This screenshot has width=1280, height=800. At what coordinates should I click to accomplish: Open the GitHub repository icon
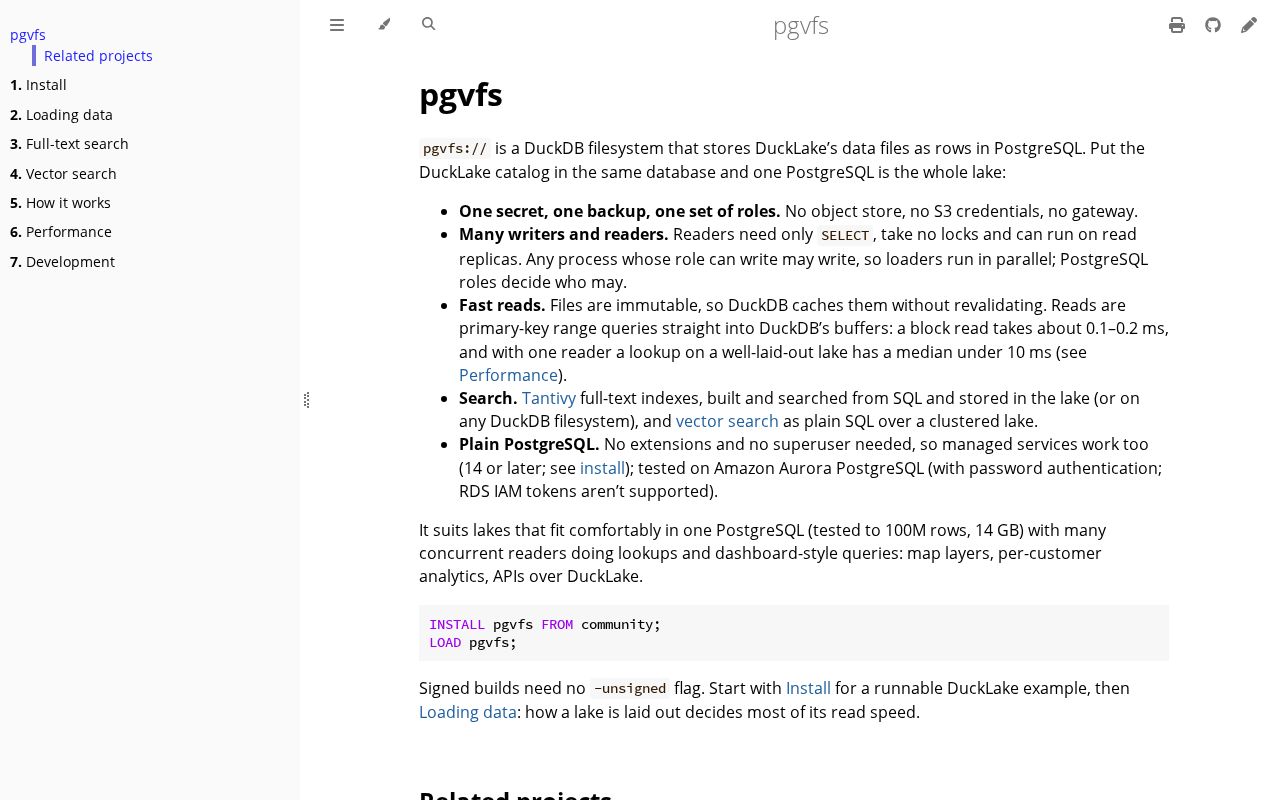tap(1213, 25)
